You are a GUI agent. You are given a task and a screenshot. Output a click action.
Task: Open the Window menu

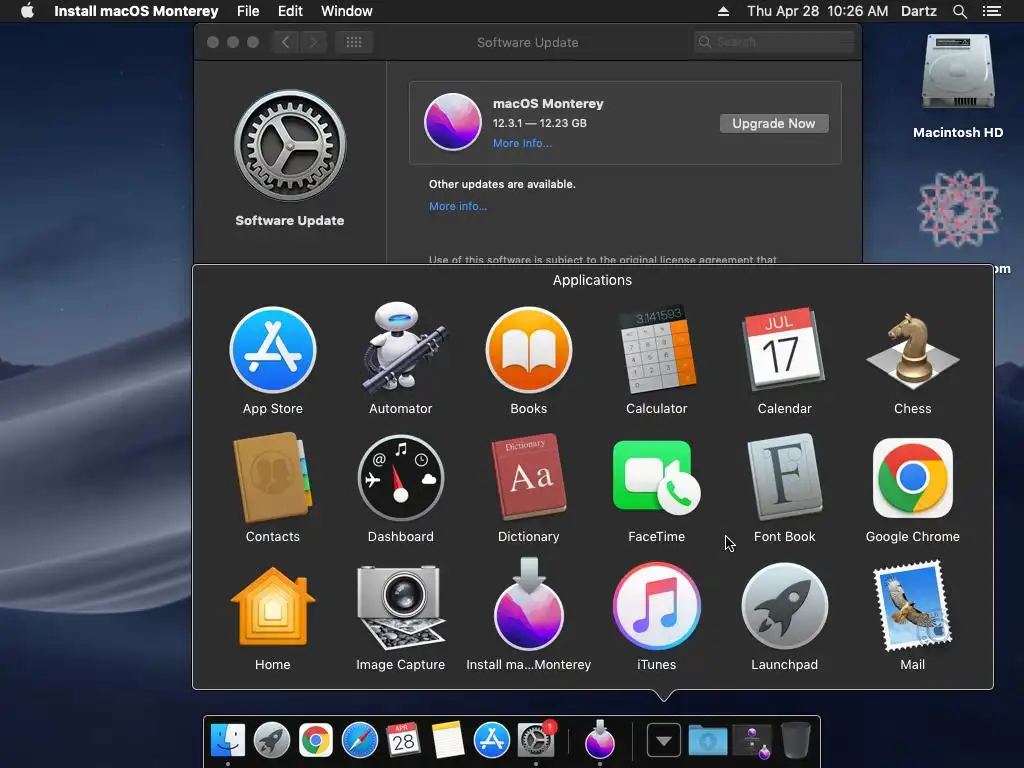(347, 11)
